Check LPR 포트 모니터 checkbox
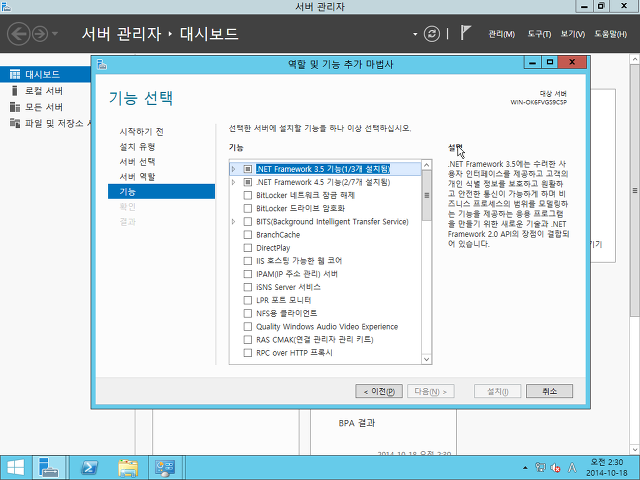The image size is (640, 480). (x=247, y=300)
